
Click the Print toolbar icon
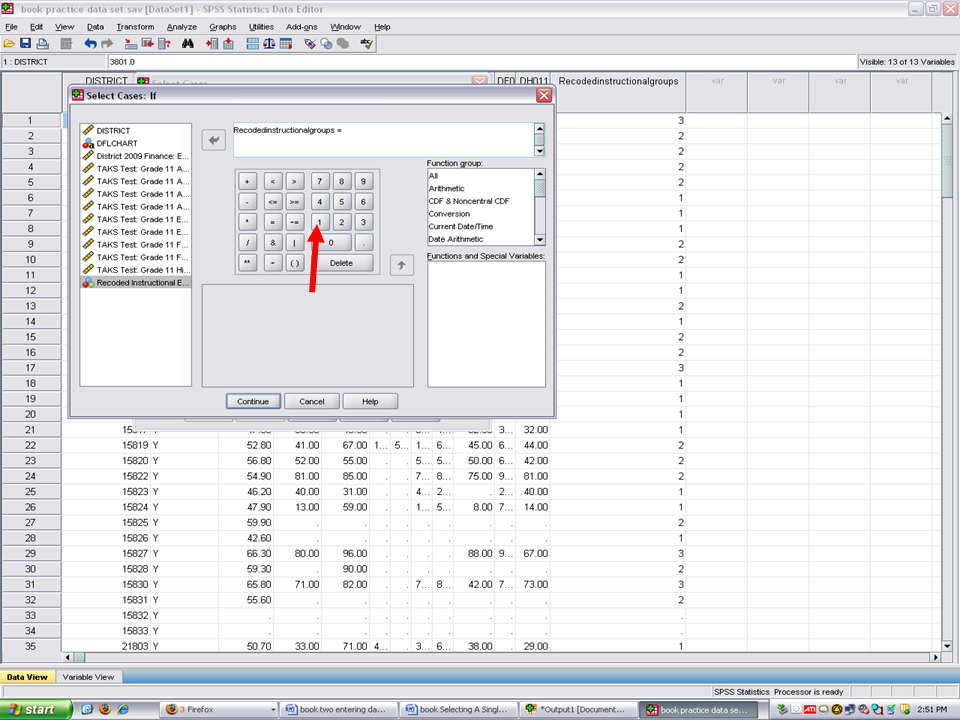pos(42,44)
